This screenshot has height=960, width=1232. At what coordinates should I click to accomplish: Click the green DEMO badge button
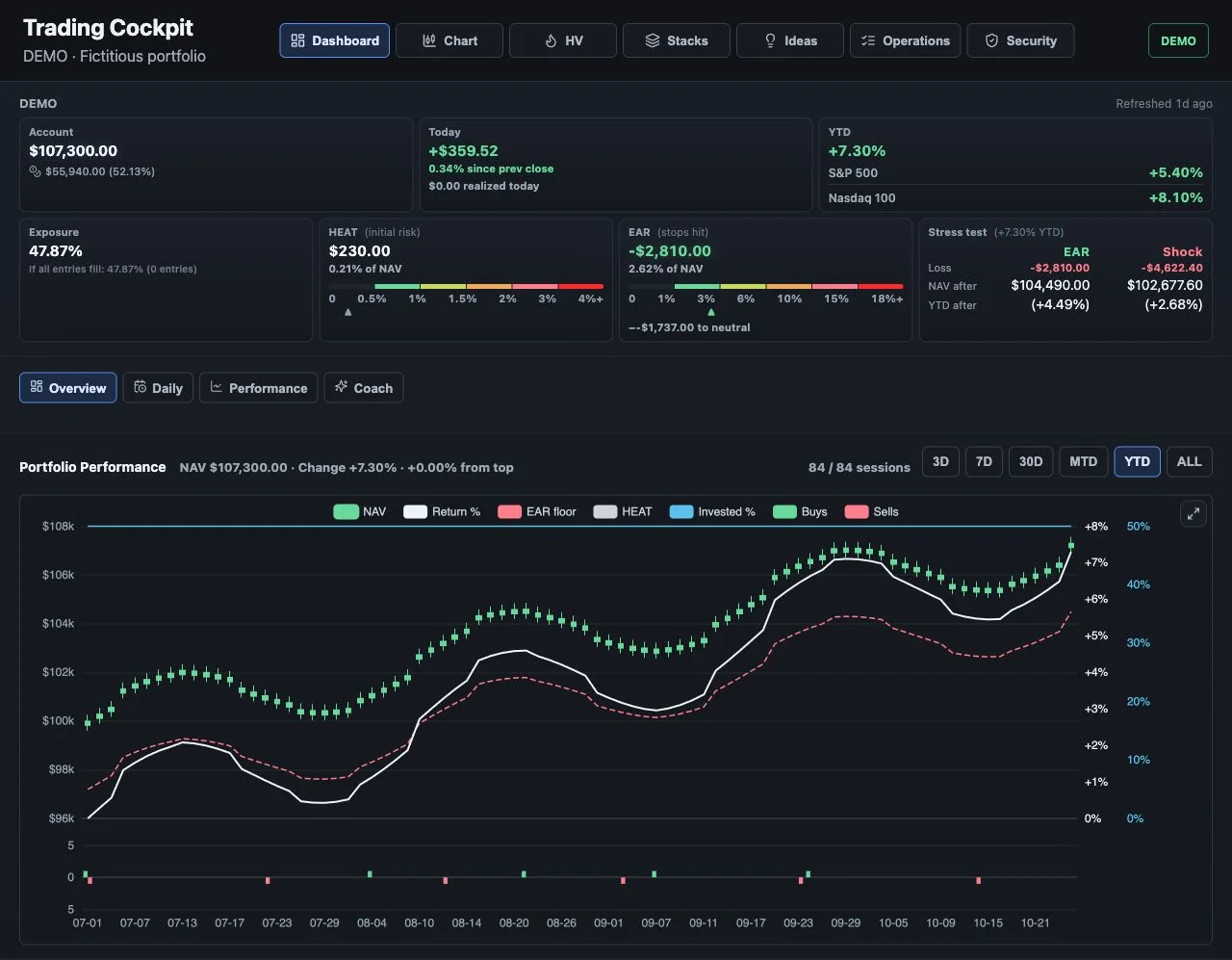pyautogui.click(x=1178, y=40)
